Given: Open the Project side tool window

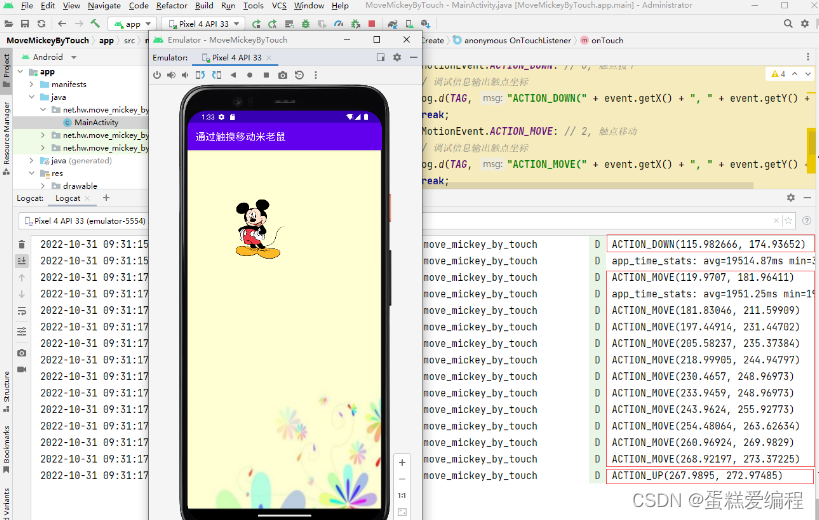Looking at the screenshot, I should coord(6,72).
